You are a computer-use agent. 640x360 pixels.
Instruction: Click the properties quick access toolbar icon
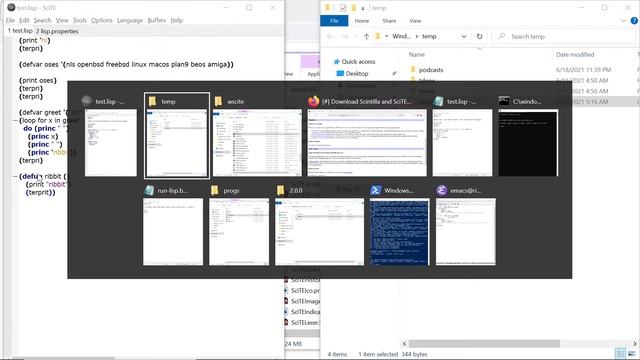point(343,8)
